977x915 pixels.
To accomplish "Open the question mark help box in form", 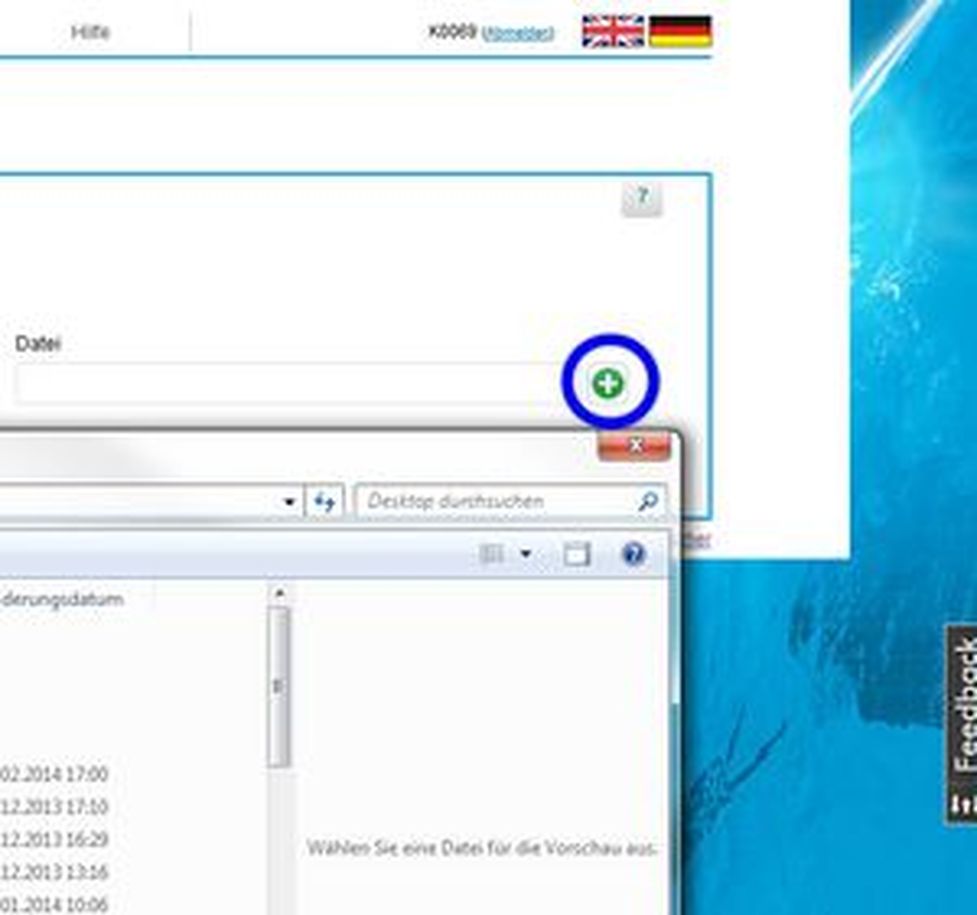I will [642, 199].
